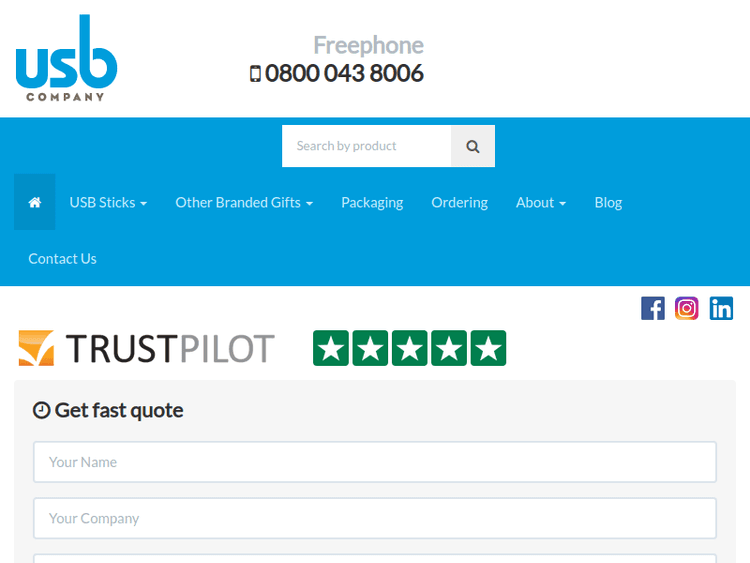Go to the home icon in navbar
The image size is (750, 563).
(x=35, y=202)
